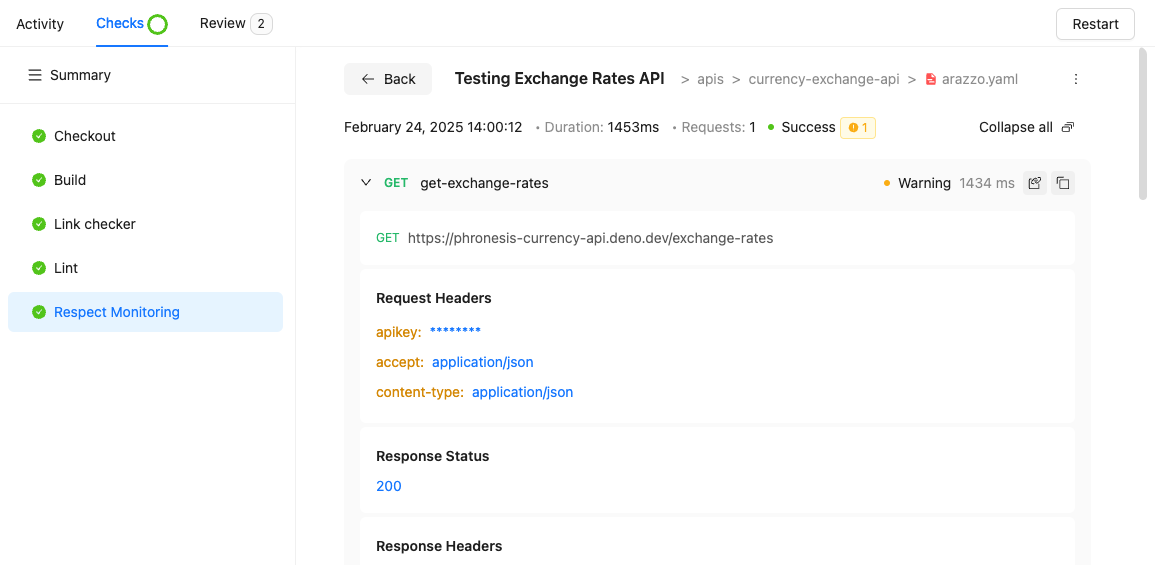1155x565 pixels.
Task: Click the Warning status label
Action: [x=924, y=183]
